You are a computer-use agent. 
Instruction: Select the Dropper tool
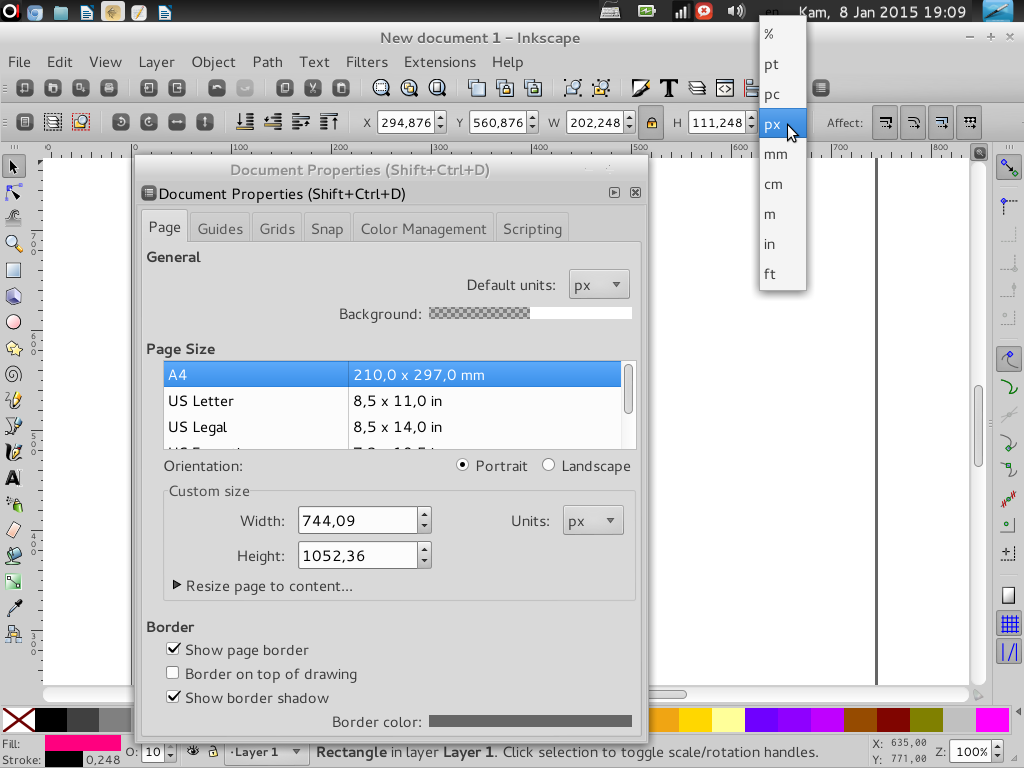point(13,606)
